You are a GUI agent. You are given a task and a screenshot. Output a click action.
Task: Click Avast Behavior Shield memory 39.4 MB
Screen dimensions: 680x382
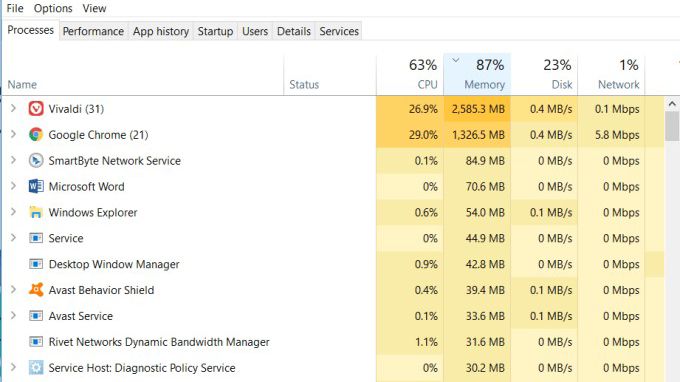click(x=485, y=290)
